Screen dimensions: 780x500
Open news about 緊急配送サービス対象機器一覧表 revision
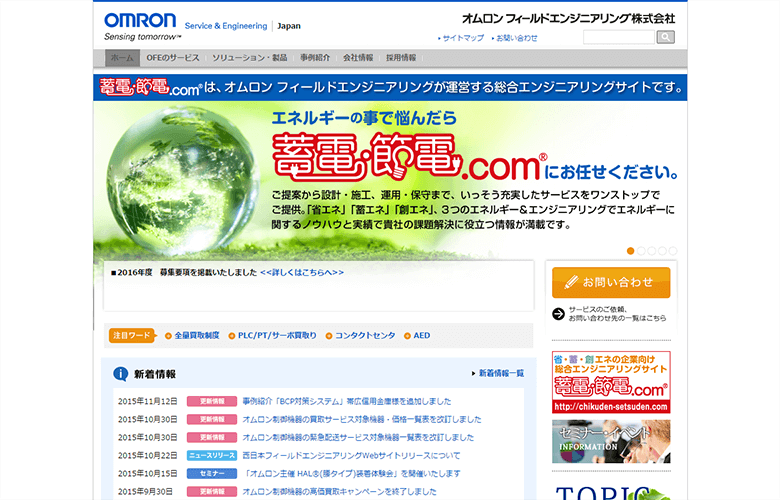pos(358,437)
